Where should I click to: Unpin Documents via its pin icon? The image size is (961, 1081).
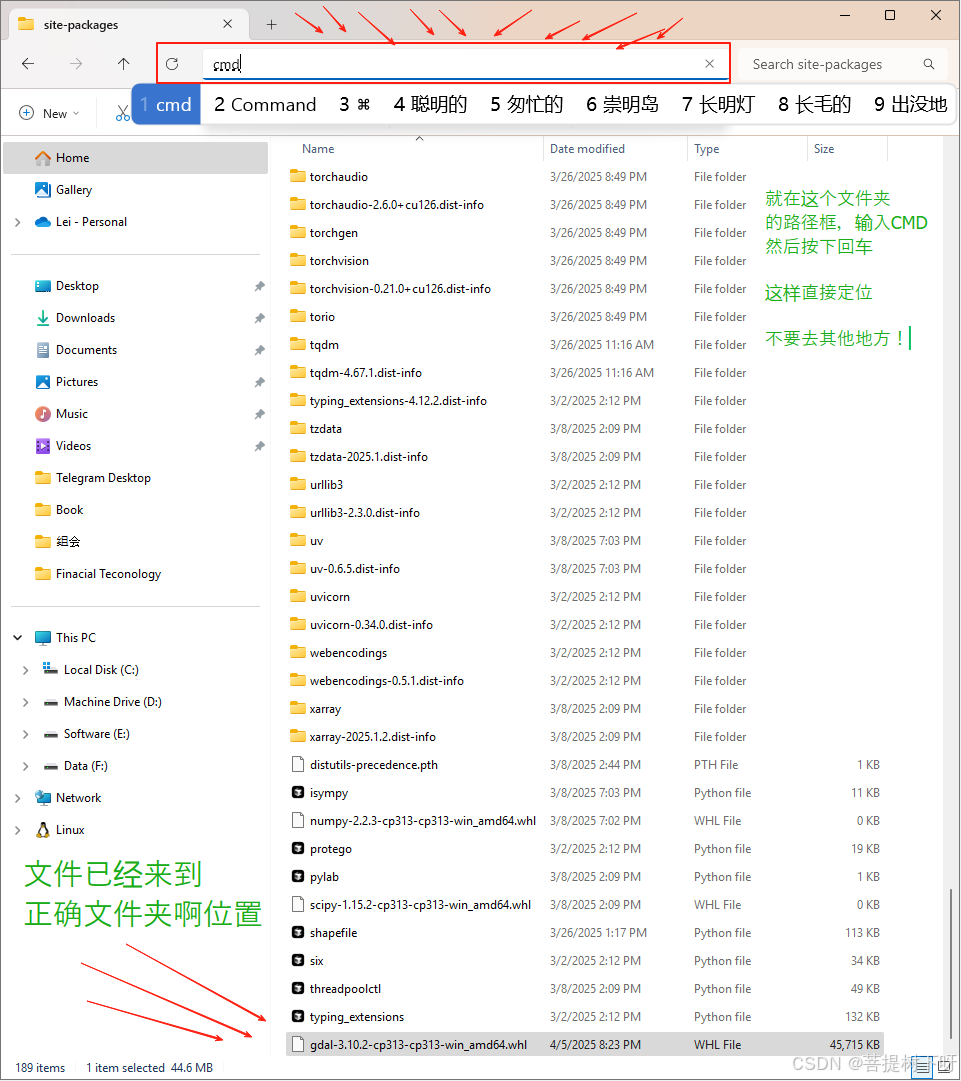259,350
